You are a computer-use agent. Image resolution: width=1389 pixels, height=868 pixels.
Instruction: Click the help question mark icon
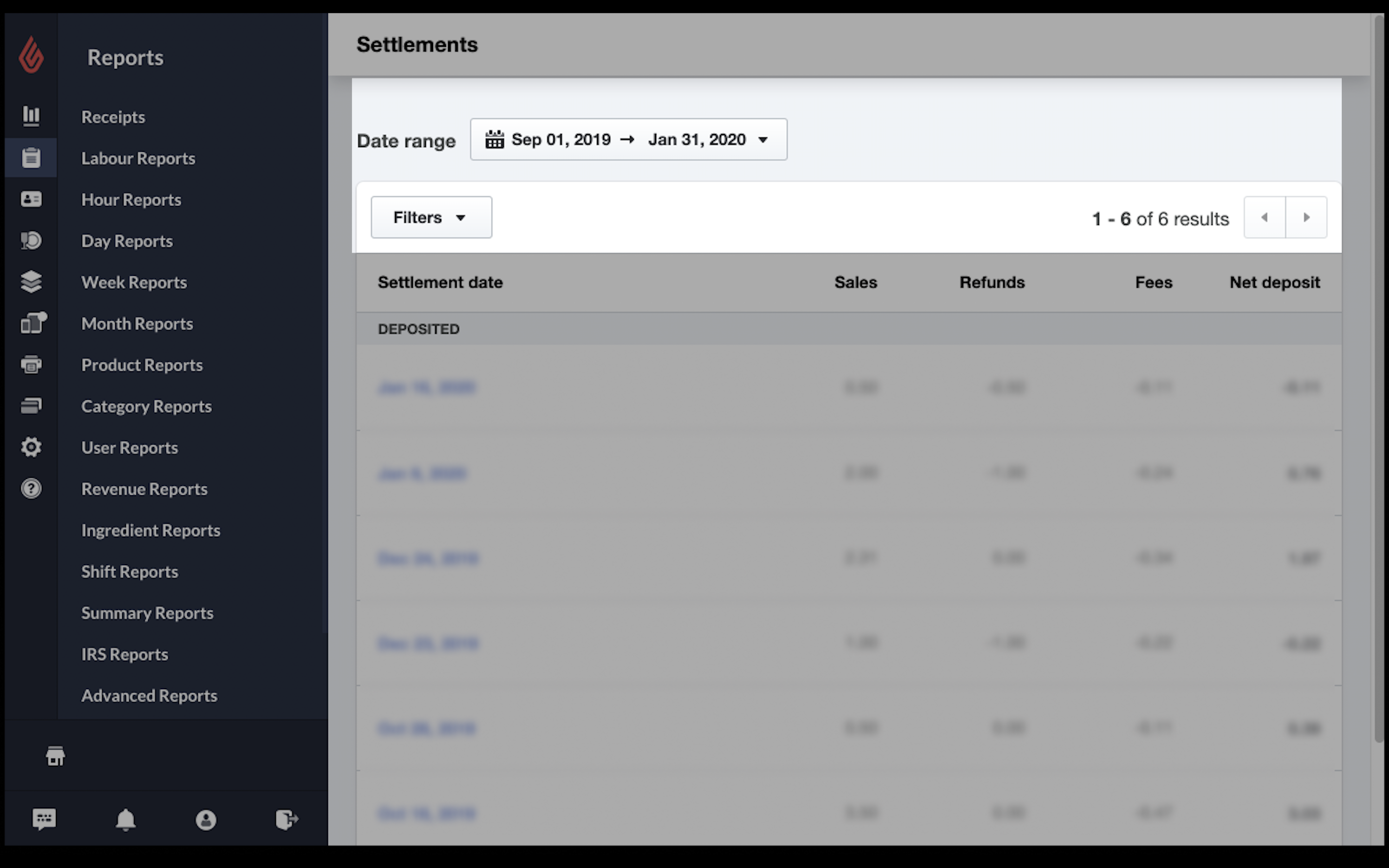[x=31, y=488]
